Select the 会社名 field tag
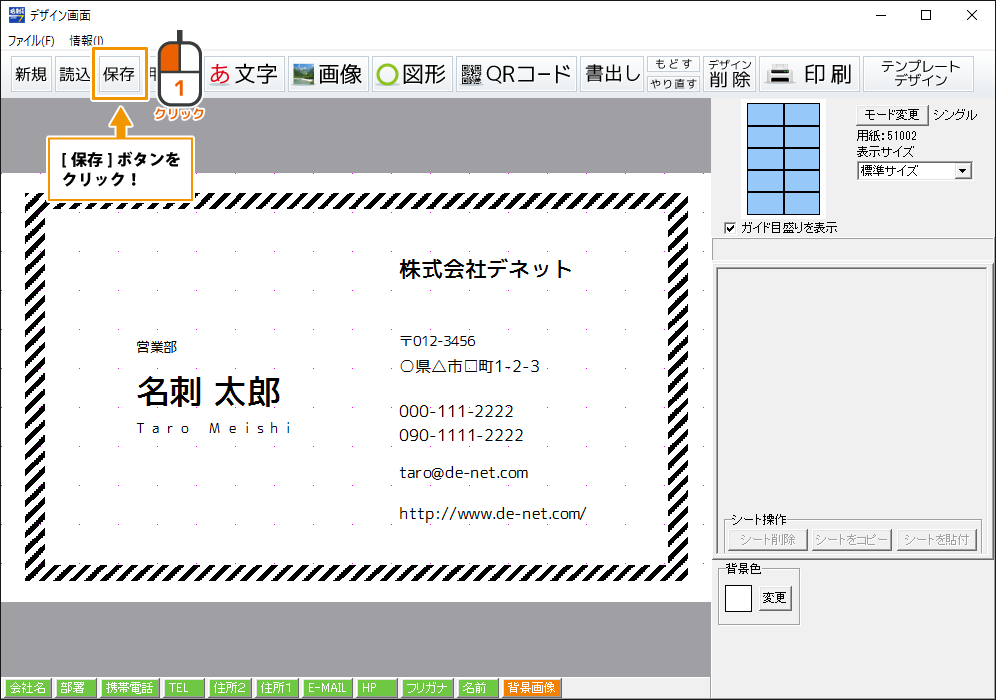996x700 pixels. [28, 688]
